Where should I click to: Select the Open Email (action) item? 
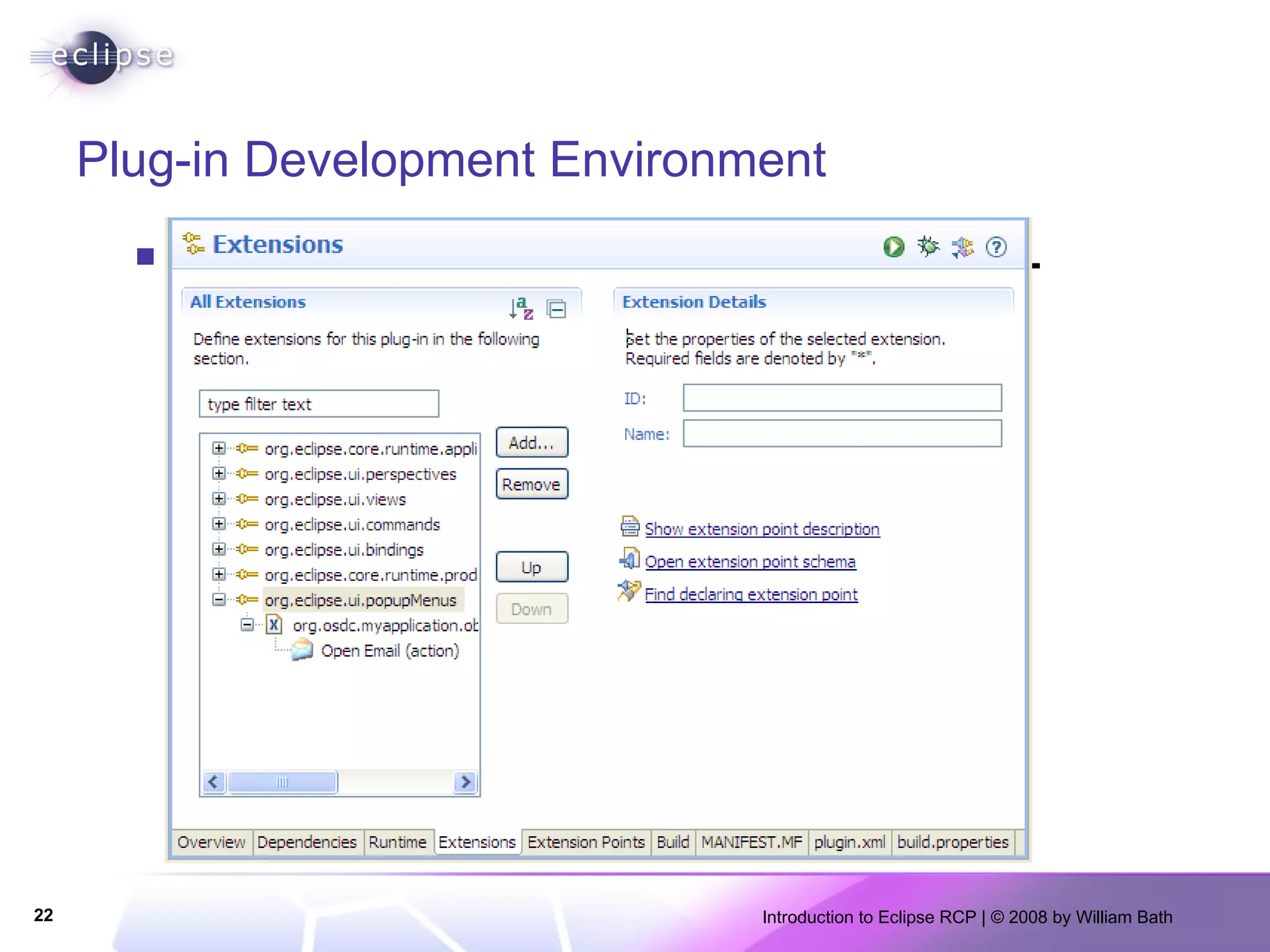pyautogui.click(x=390, y=651)
